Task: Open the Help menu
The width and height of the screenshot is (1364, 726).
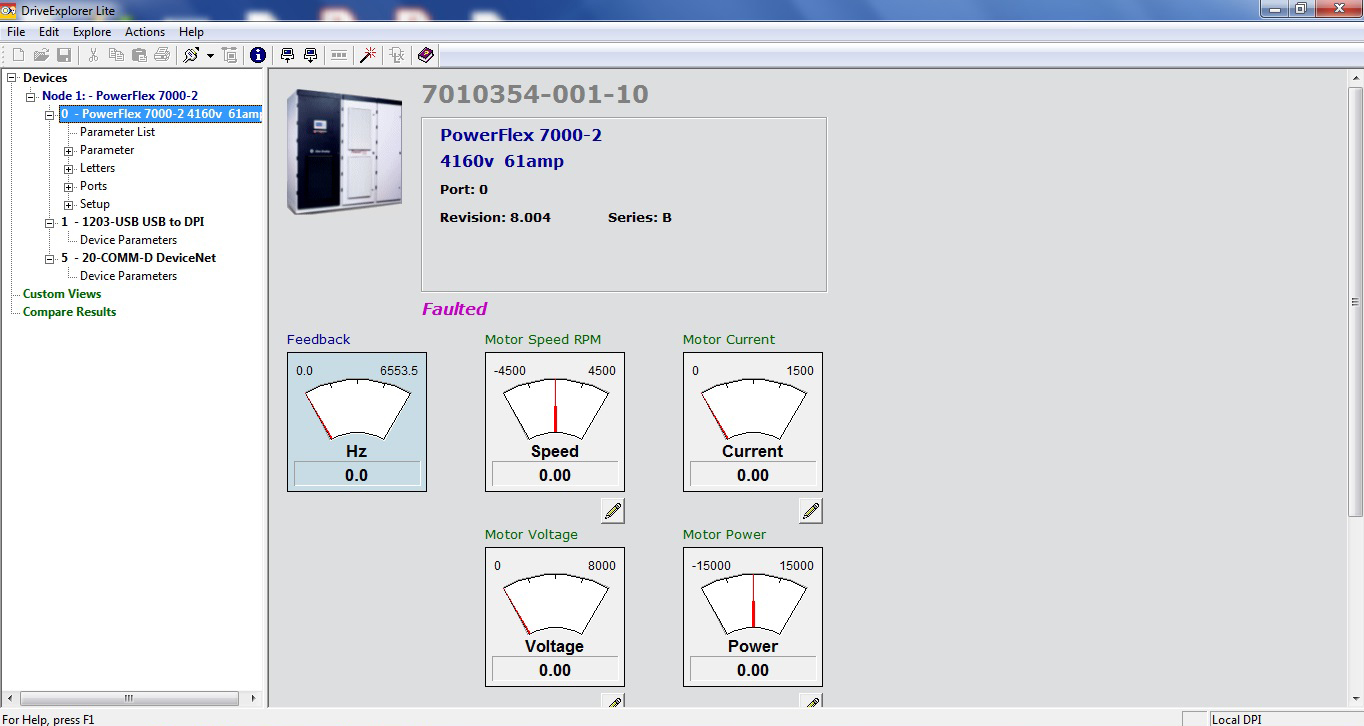Action: point(191,32)
